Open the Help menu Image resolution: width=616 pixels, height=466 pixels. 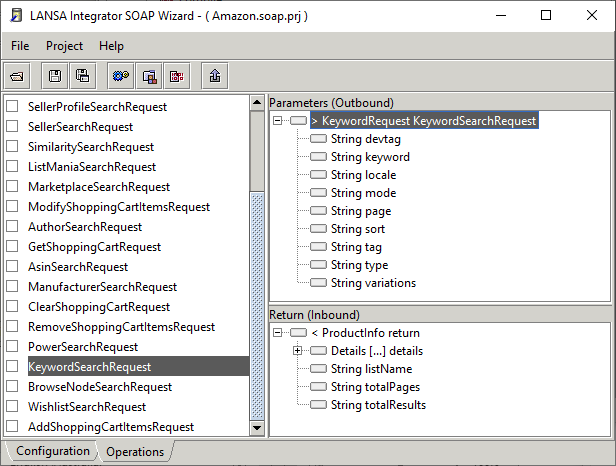point(111,46)
